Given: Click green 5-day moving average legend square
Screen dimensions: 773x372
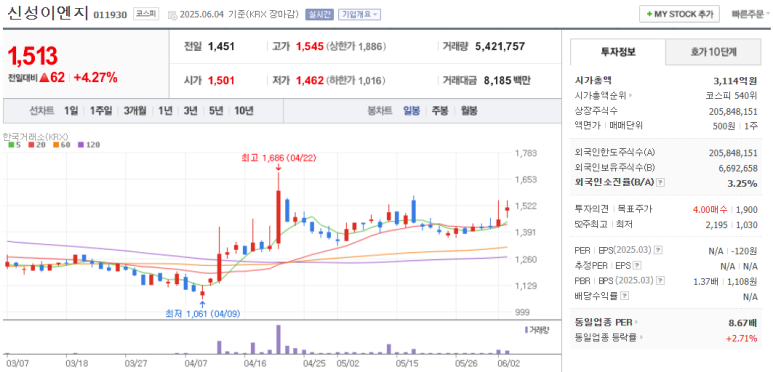Looking at the screenshot, I should [x=10, y=145].
